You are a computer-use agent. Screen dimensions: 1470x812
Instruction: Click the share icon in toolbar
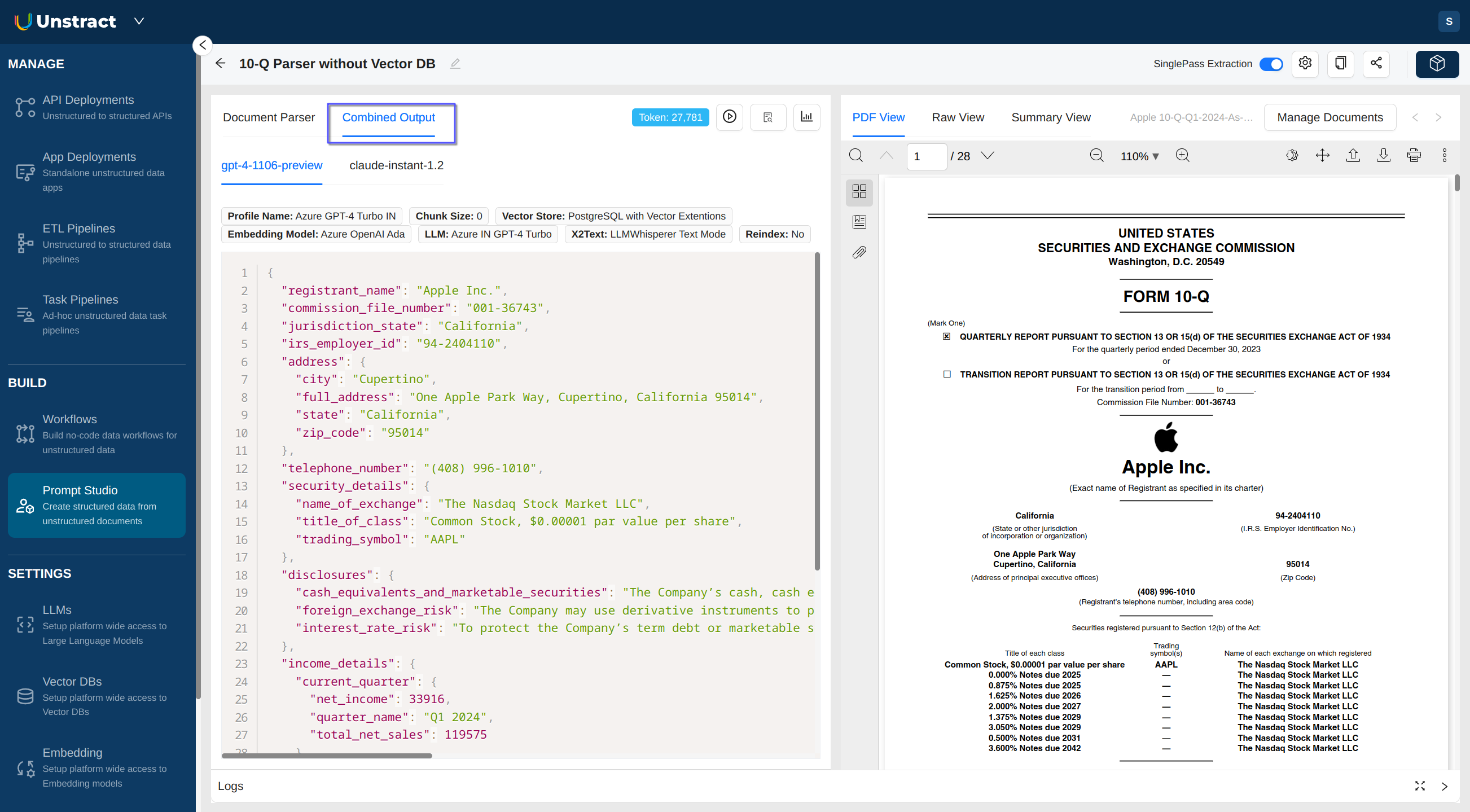point(1377,62)
